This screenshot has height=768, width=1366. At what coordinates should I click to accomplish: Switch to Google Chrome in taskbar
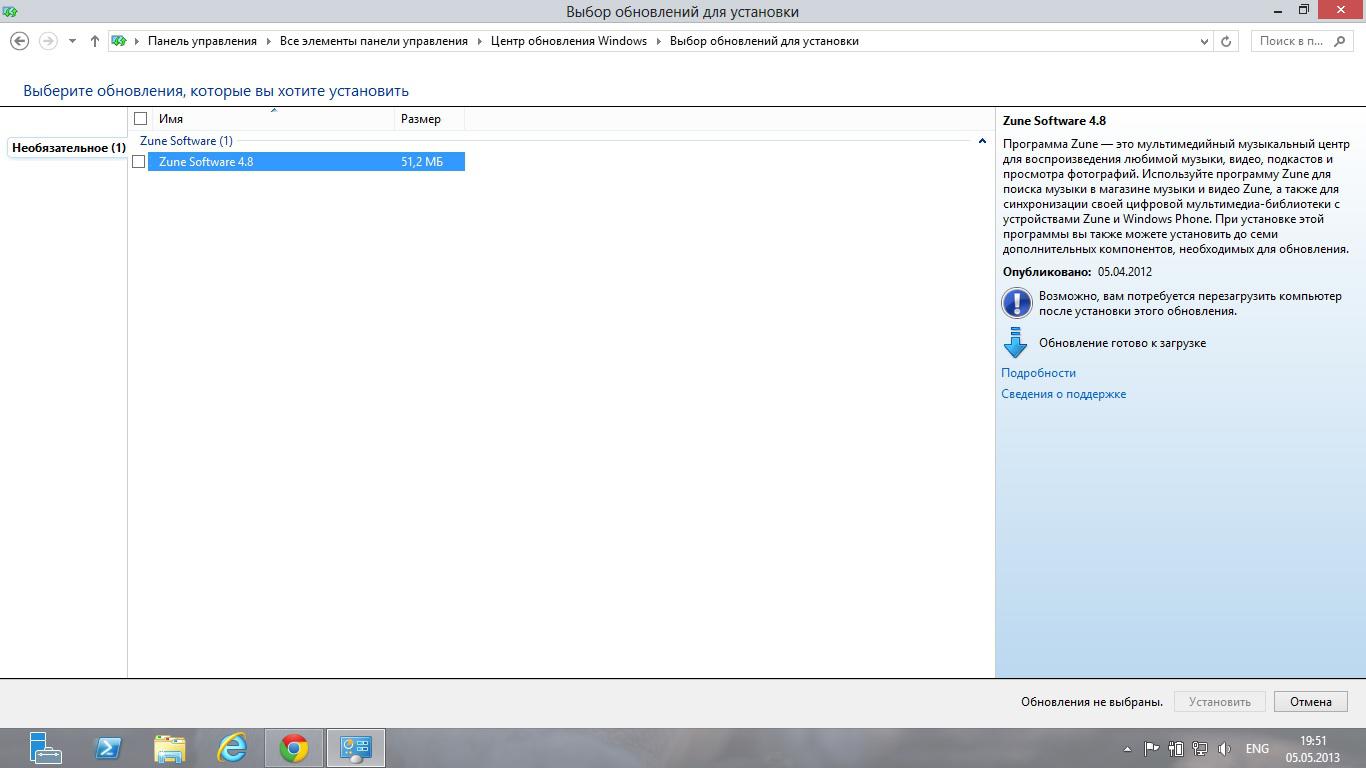tap(294, 748)
